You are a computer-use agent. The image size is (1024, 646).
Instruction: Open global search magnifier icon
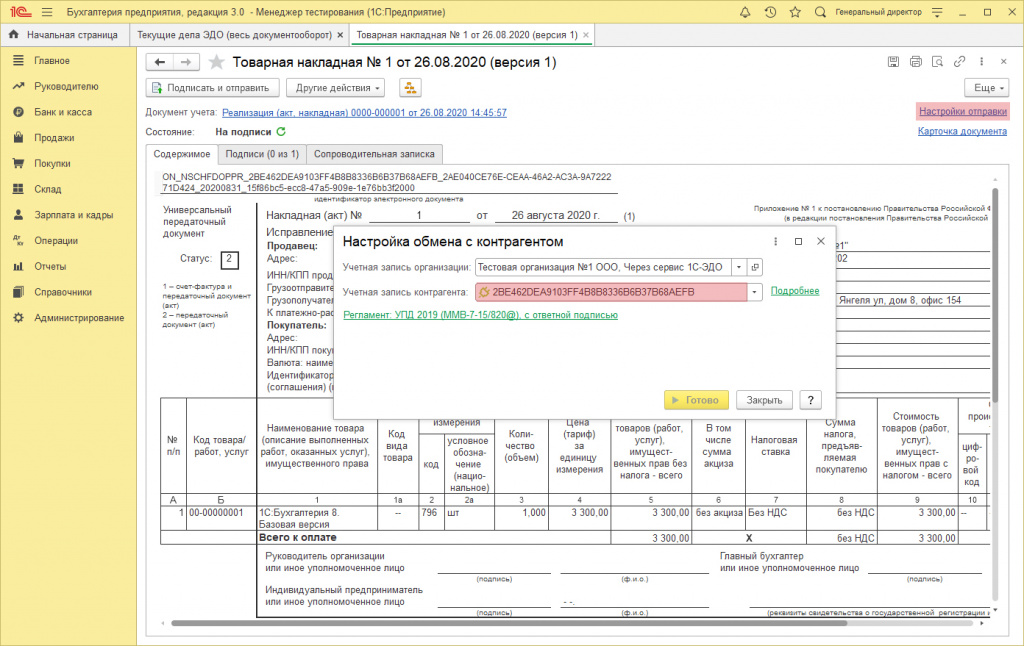pyautogui.click(x=818, y=12)
